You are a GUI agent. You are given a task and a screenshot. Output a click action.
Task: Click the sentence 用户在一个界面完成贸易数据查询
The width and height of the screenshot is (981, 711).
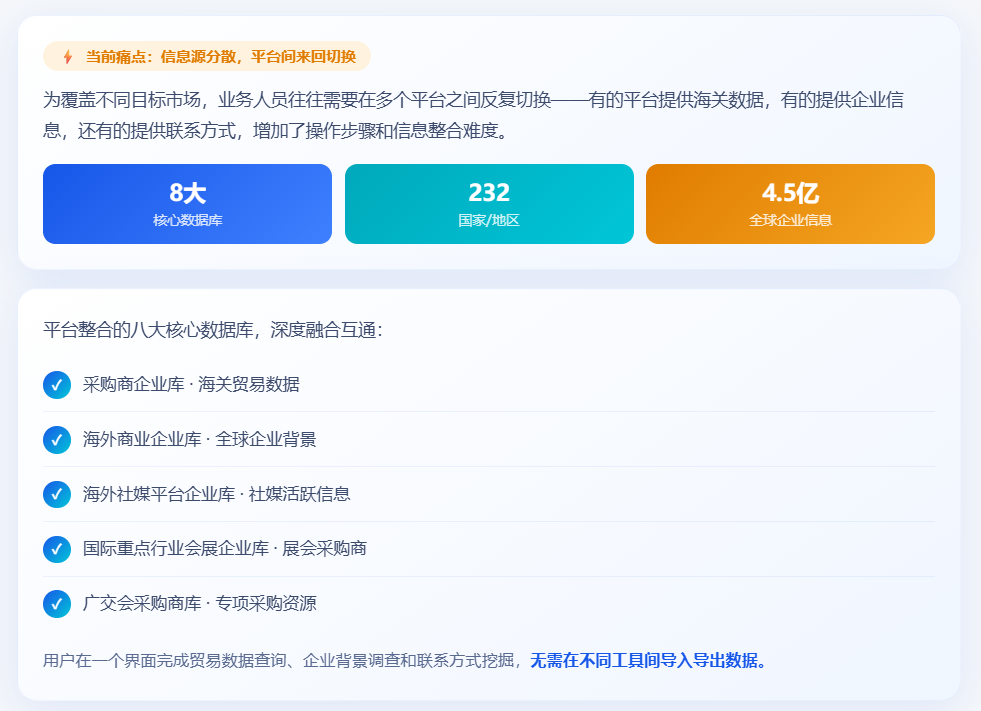pos(283,660)
